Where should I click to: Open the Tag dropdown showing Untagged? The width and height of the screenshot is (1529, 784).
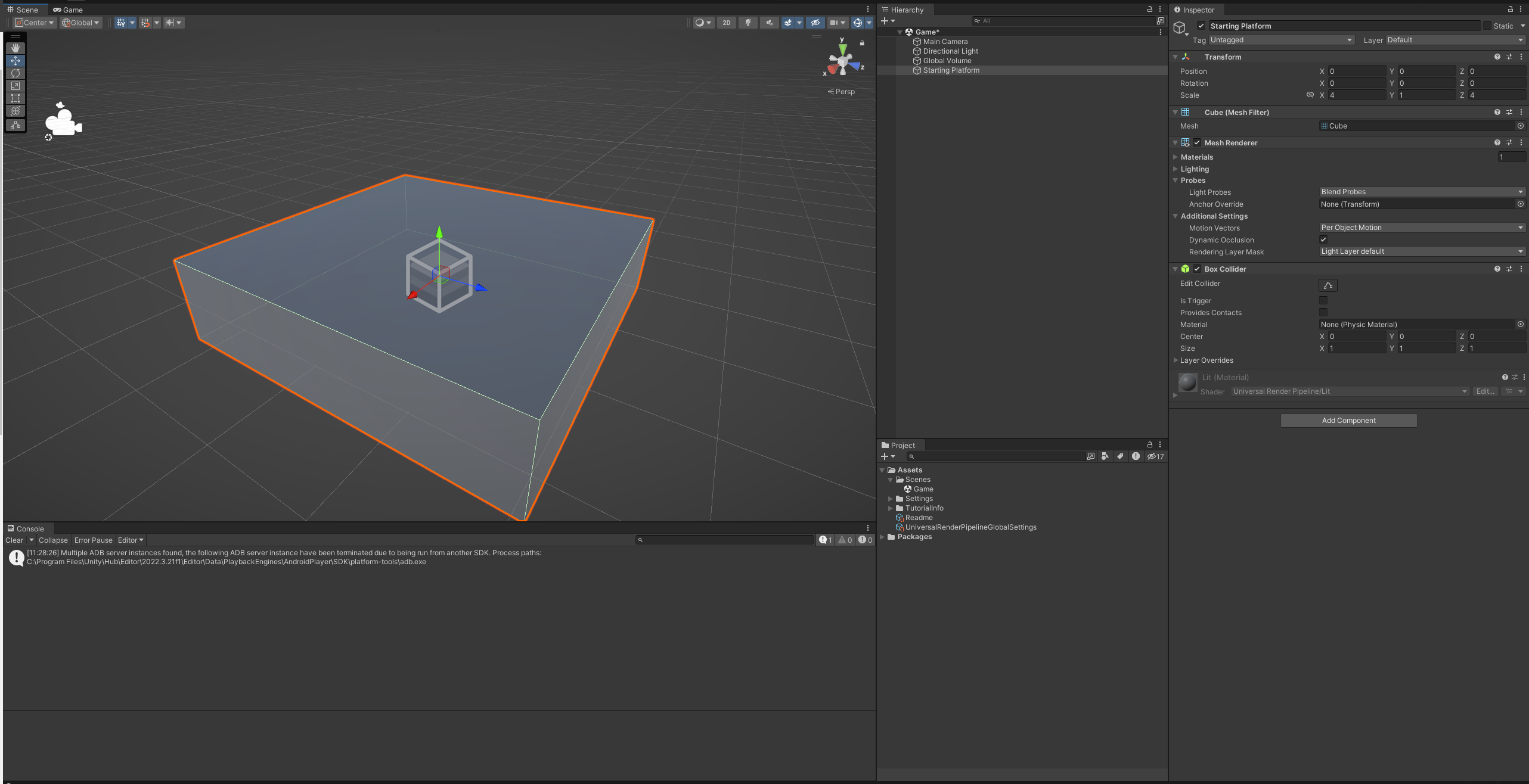coord(1280,40)
